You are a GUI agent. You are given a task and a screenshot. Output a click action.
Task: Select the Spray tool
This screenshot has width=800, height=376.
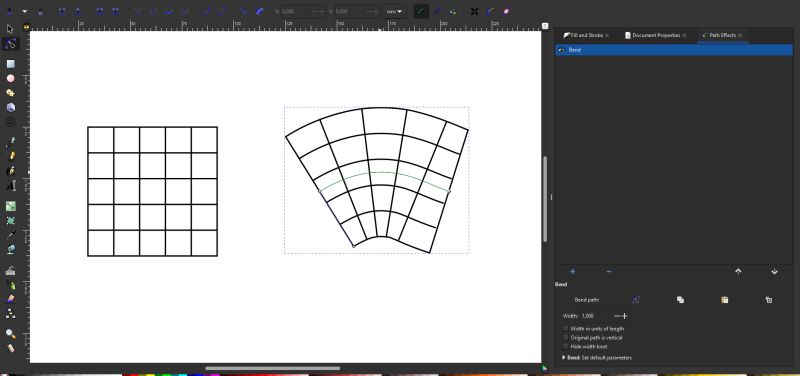(x=10, y=284)
